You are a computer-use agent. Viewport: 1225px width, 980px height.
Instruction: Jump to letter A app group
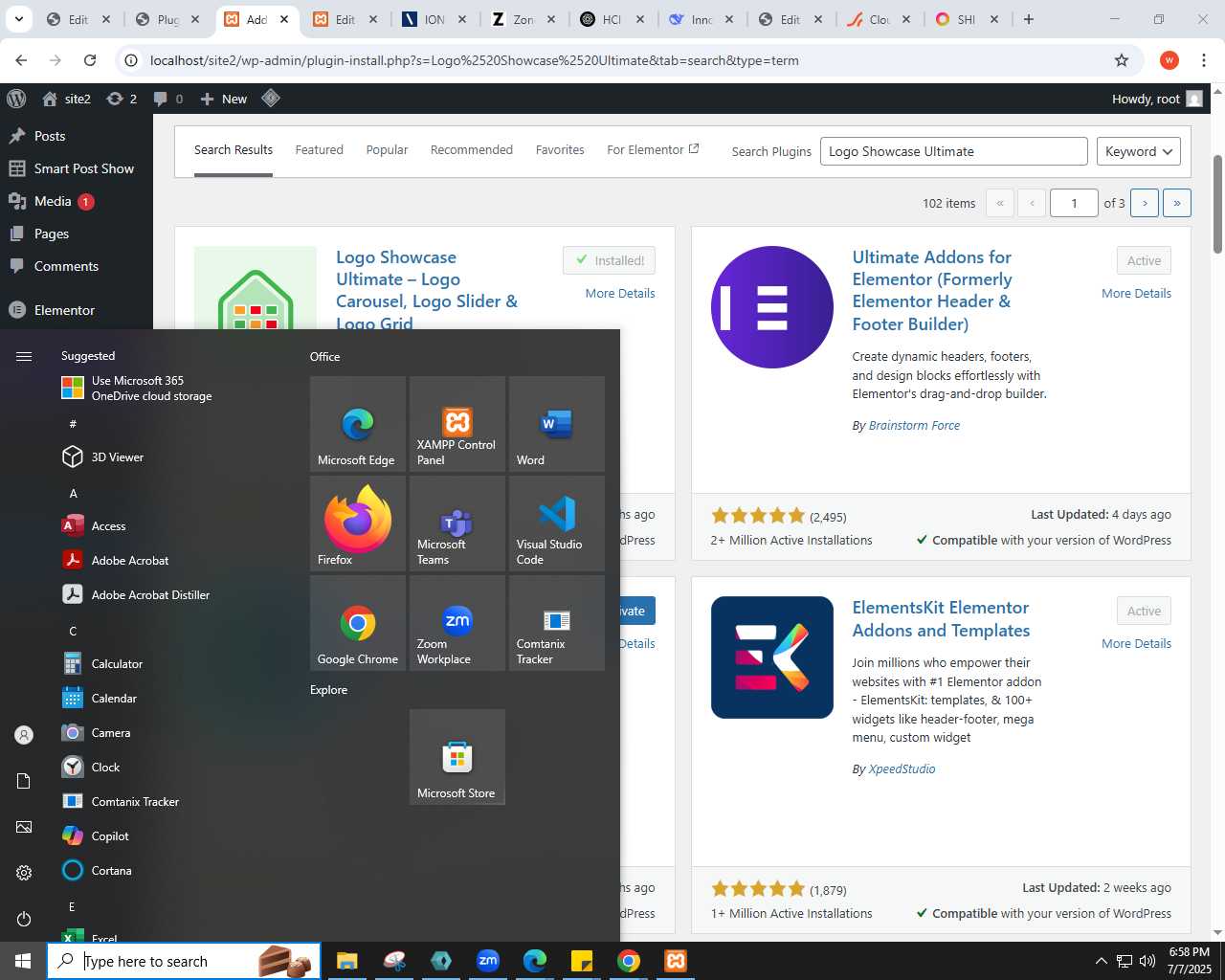tap(73, 494)
